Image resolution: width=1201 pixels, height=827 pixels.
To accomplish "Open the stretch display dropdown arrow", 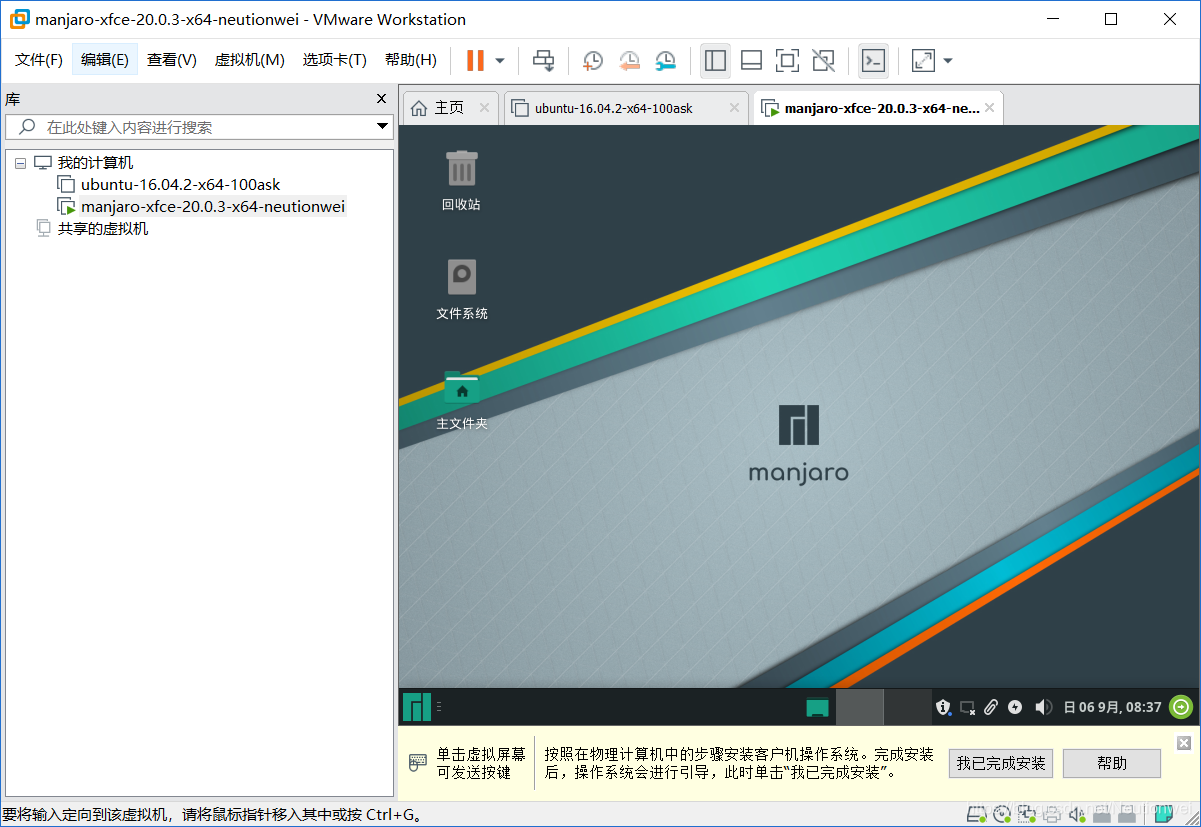I will 948,61.
